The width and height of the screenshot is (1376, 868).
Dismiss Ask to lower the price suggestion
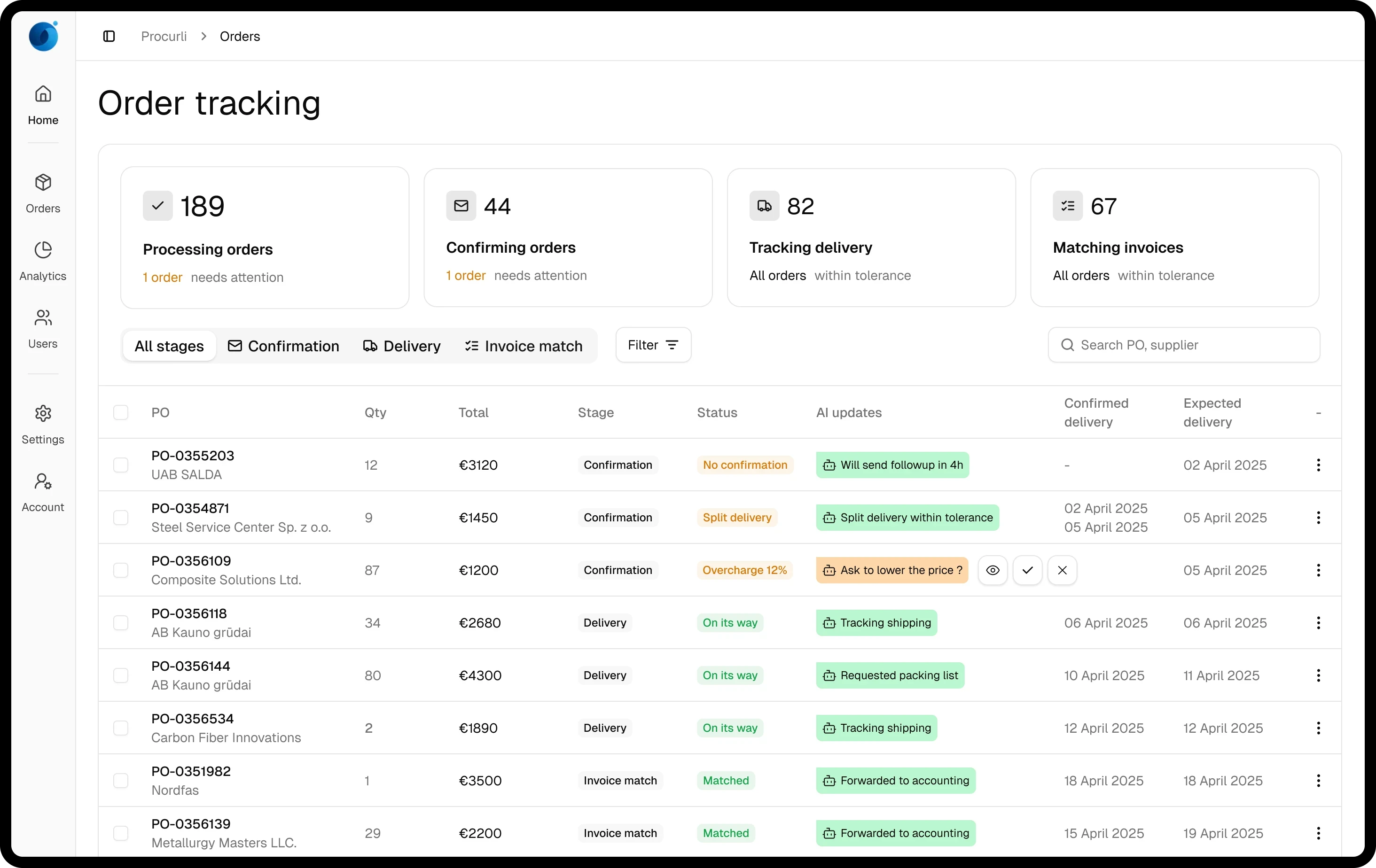coord(1062,570)
